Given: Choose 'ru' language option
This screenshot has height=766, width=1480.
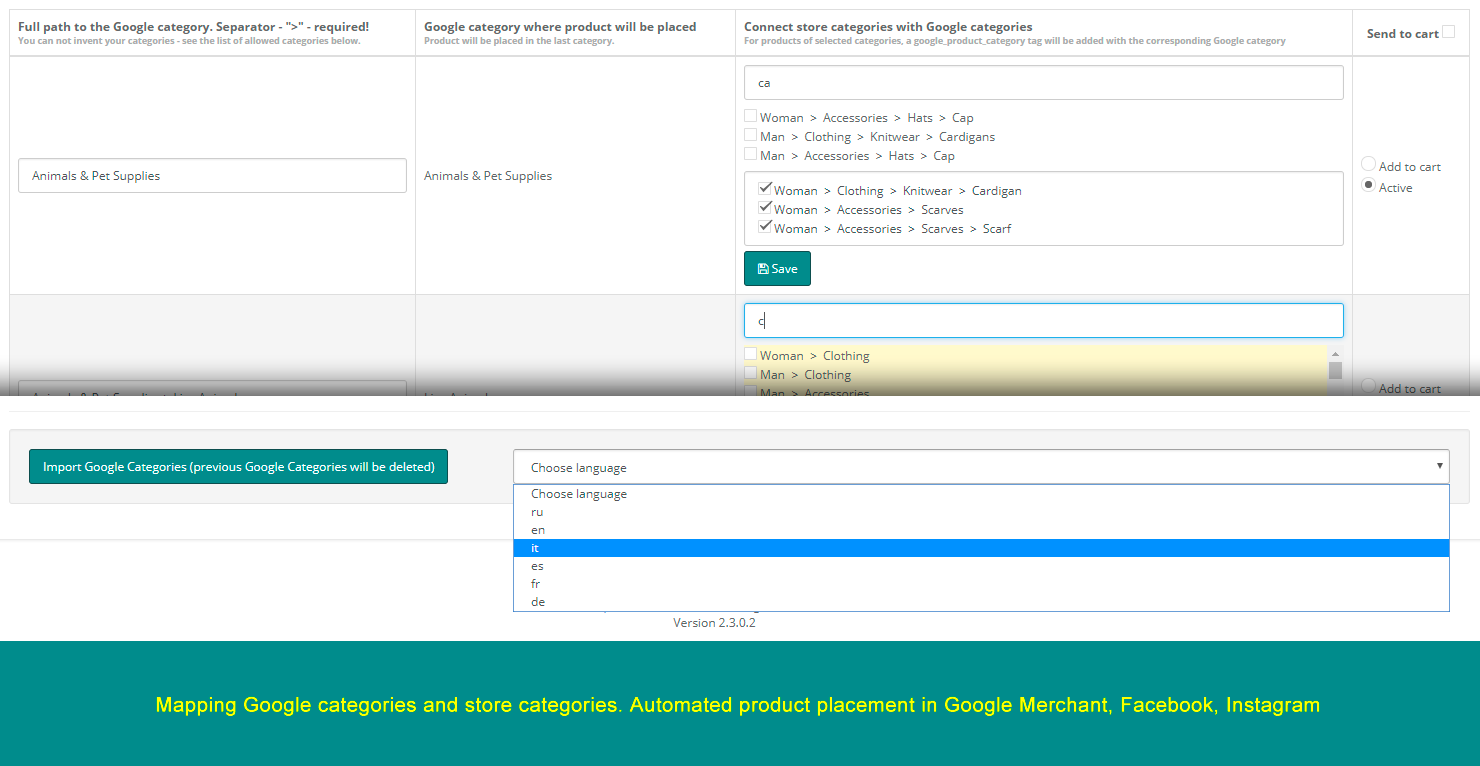Looking at the screenshot, I should click(981, 512).
